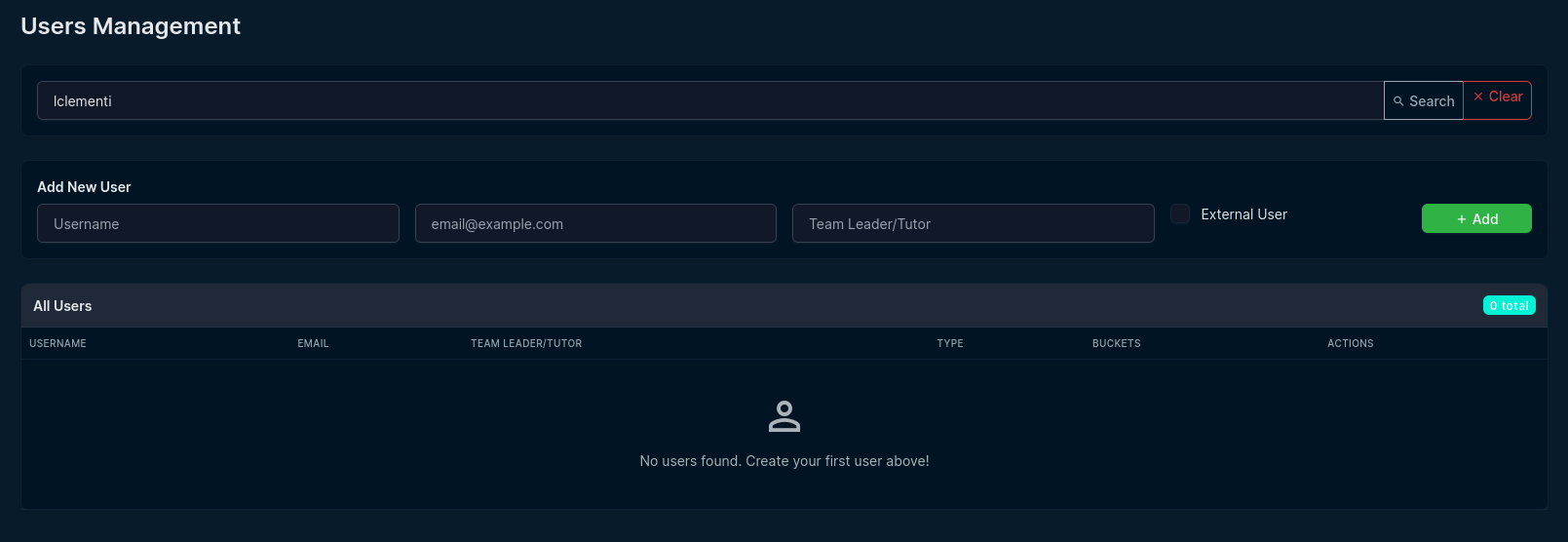The width and height of the screenshot is (1568, 542).
Task: Select the email@example.com input field
Action: click(595, 223)
